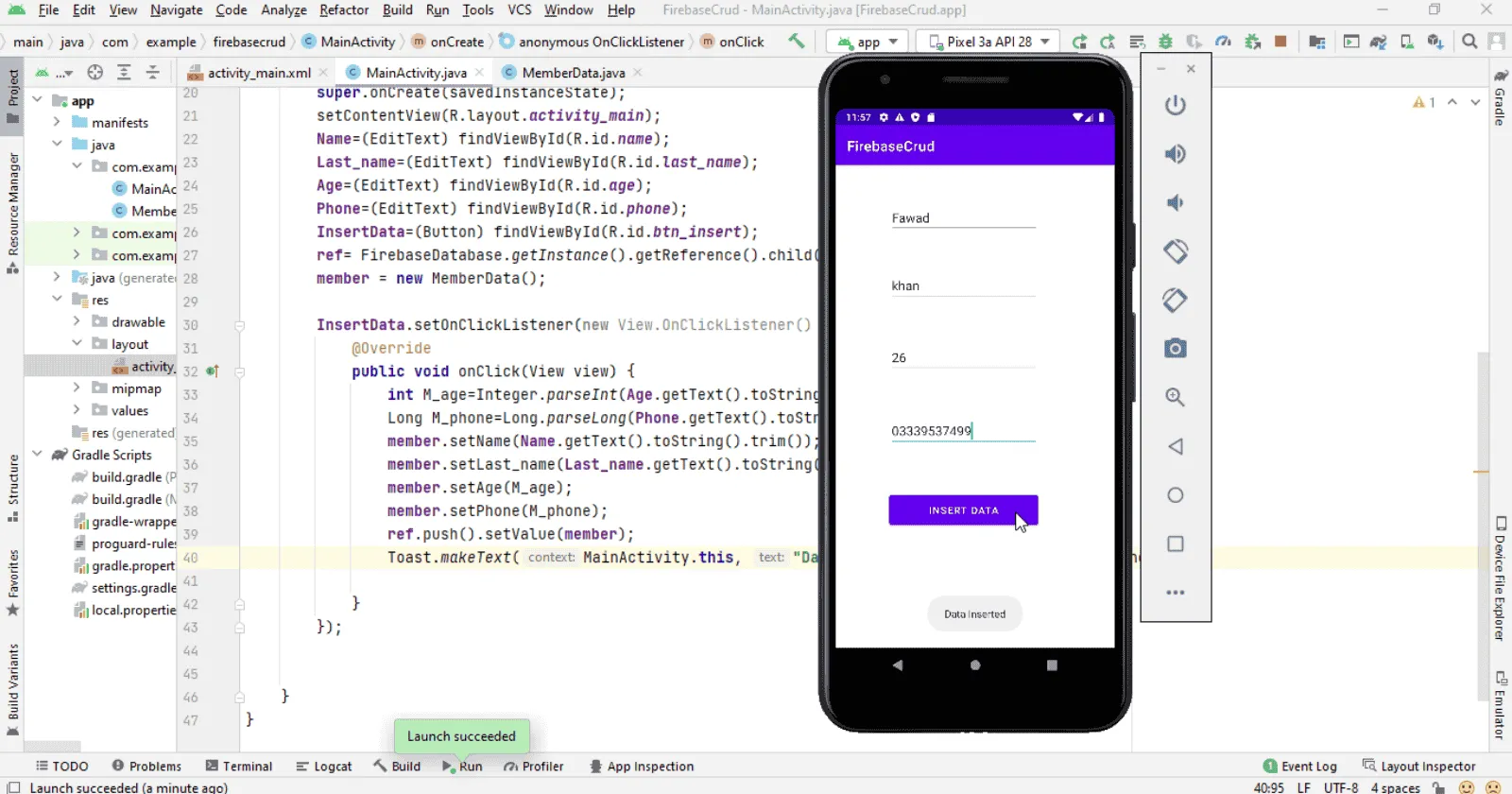Toggle the Device File Explorer tool window
Screen dimensions: 1512x794
coord(1500,578)
